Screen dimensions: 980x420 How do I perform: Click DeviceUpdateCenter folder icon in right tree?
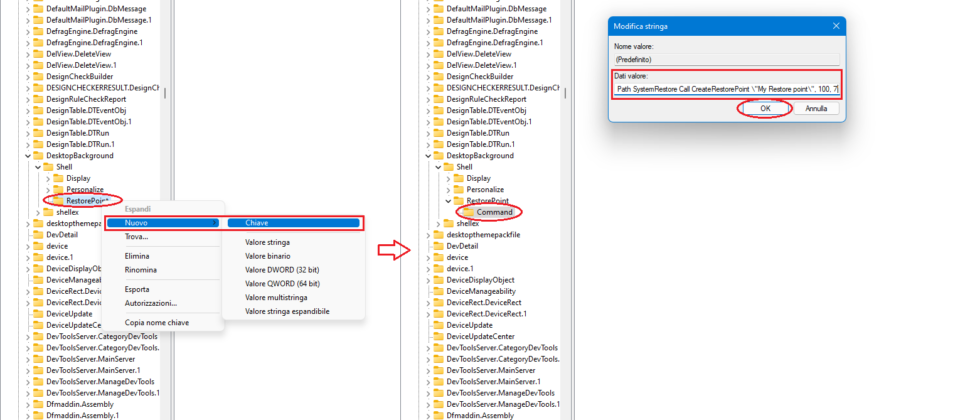point(438,337)
